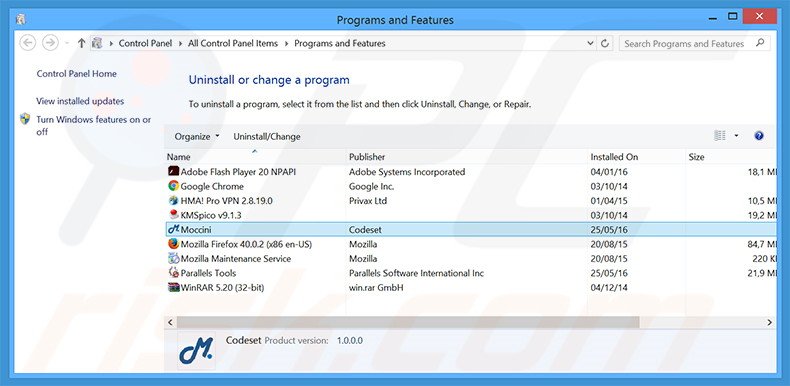The width and height of the screenshot is (790, 386).
Task: Click the 04/12/14 installed date
Action: point(609,287)
